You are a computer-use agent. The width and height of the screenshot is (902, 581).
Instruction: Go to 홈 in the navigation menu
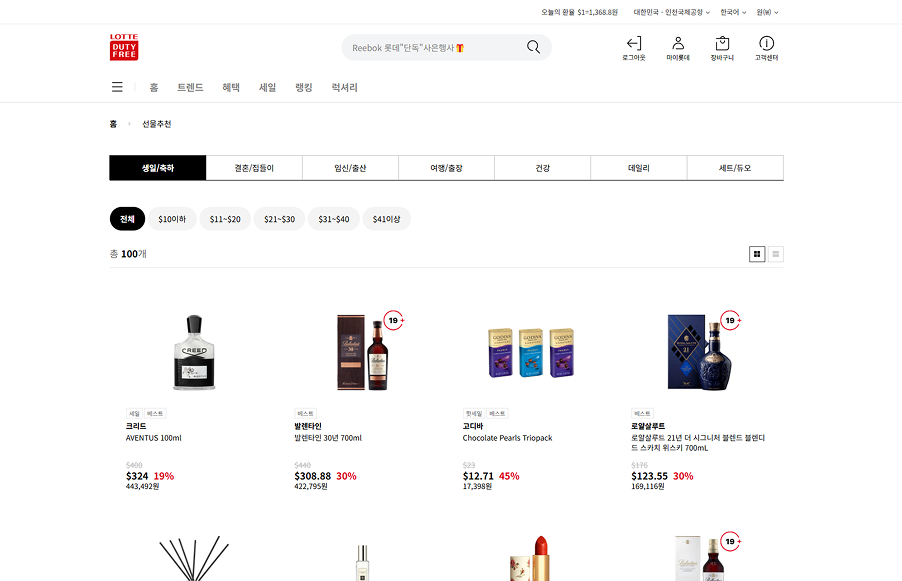154,87
